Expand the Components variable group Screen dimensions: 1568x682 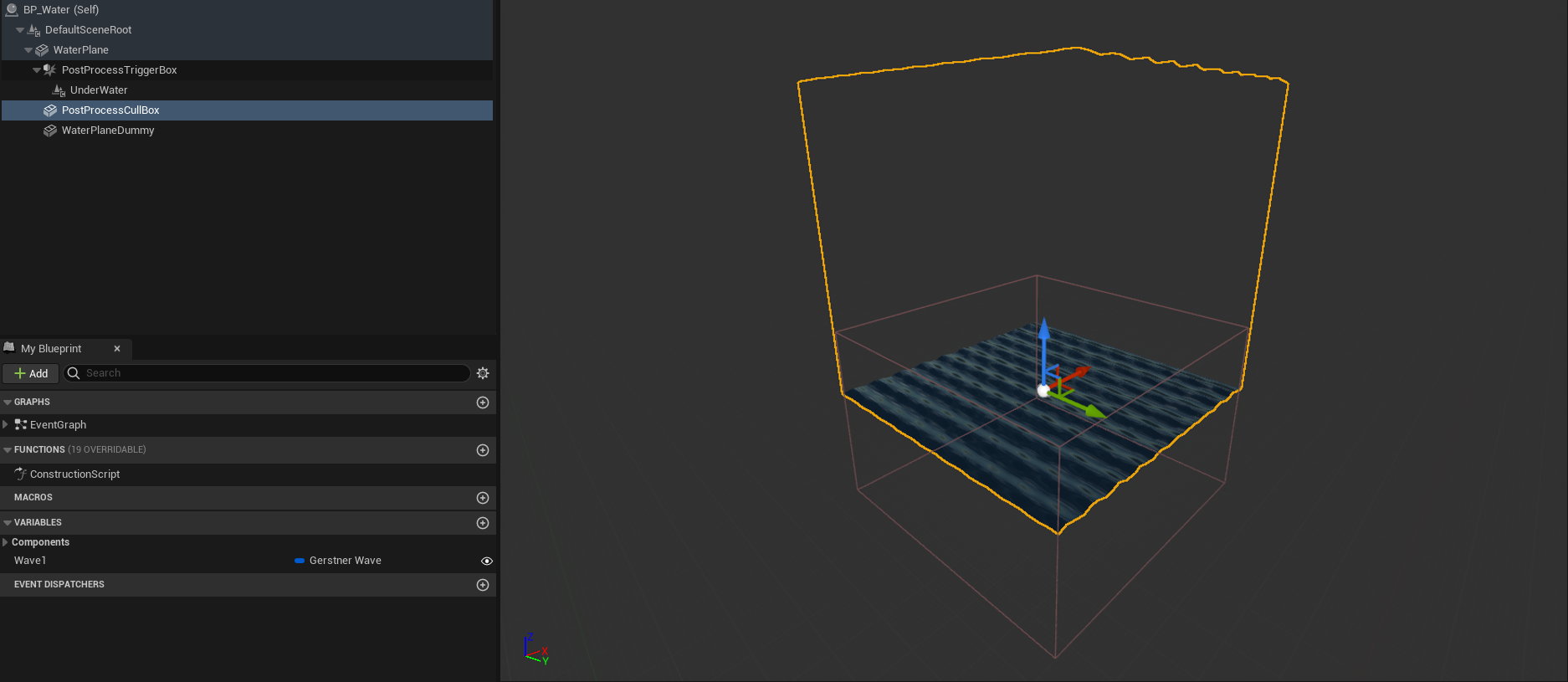(6, 542)
